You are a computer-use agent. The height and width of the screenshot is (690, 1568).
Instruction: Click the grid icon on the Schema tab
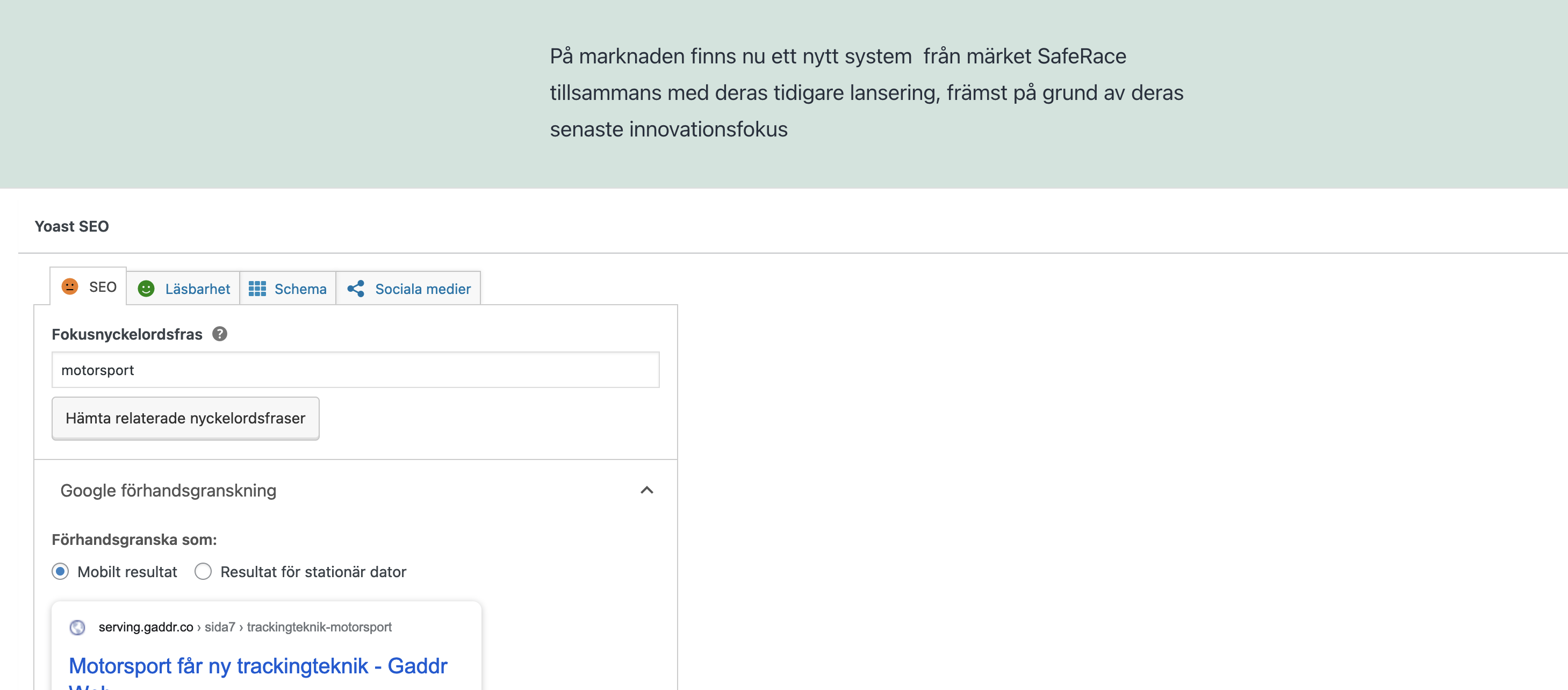pos(257,289)
